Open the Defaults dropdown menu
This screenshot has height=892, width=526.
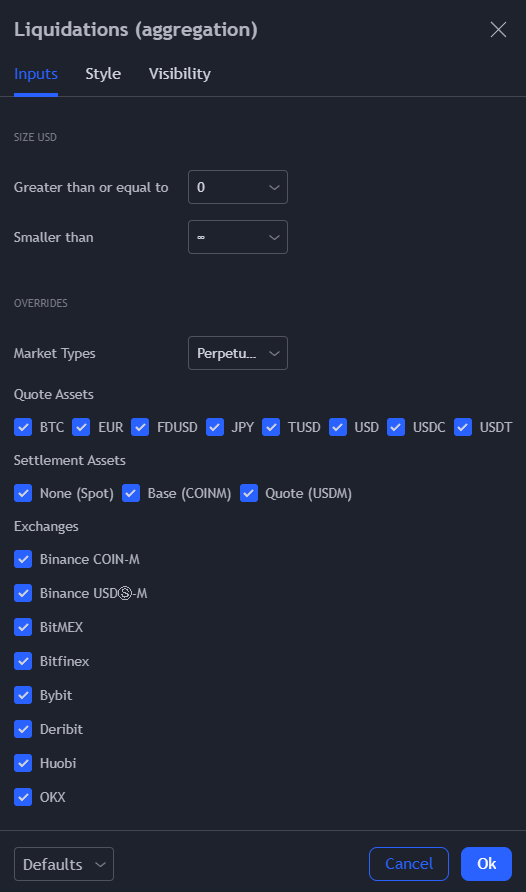coord(64,864)
